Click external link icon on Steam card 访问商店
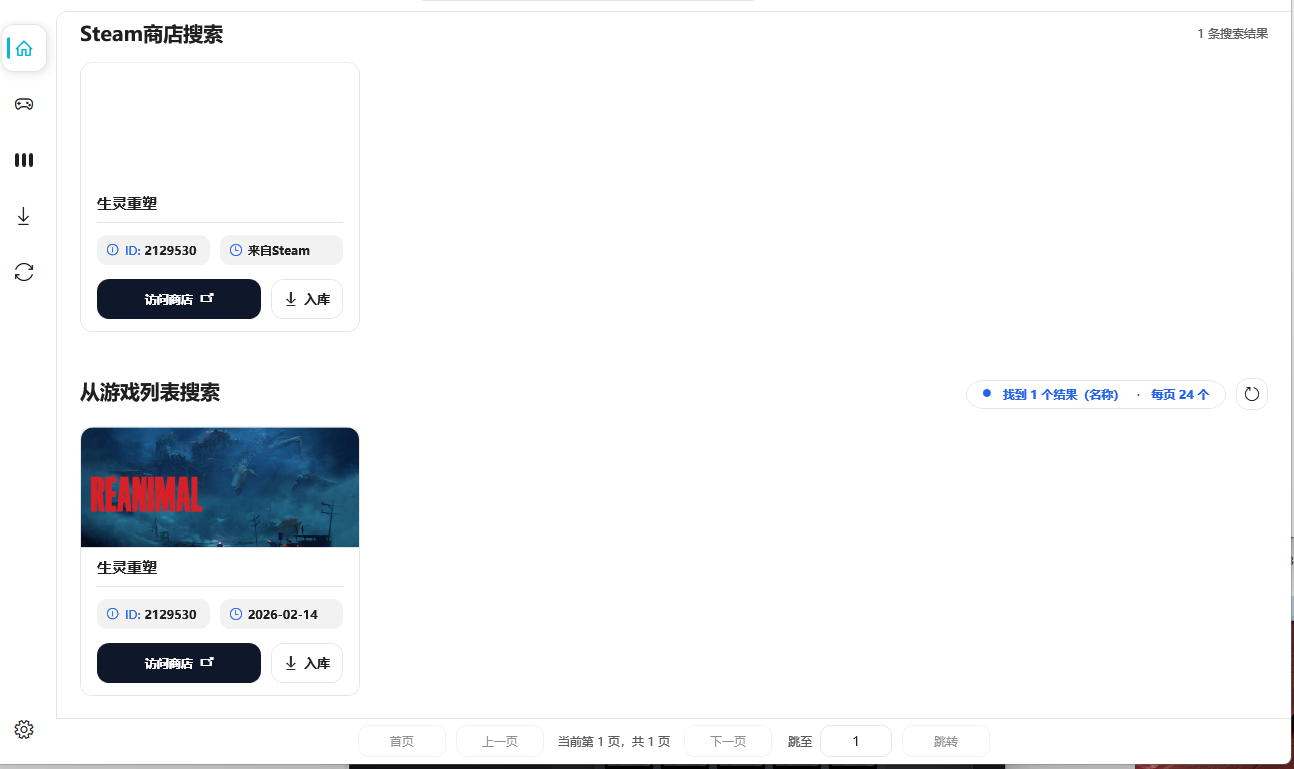The height and width of the screenshot is (769, 1294). click(x=207, y=298)
